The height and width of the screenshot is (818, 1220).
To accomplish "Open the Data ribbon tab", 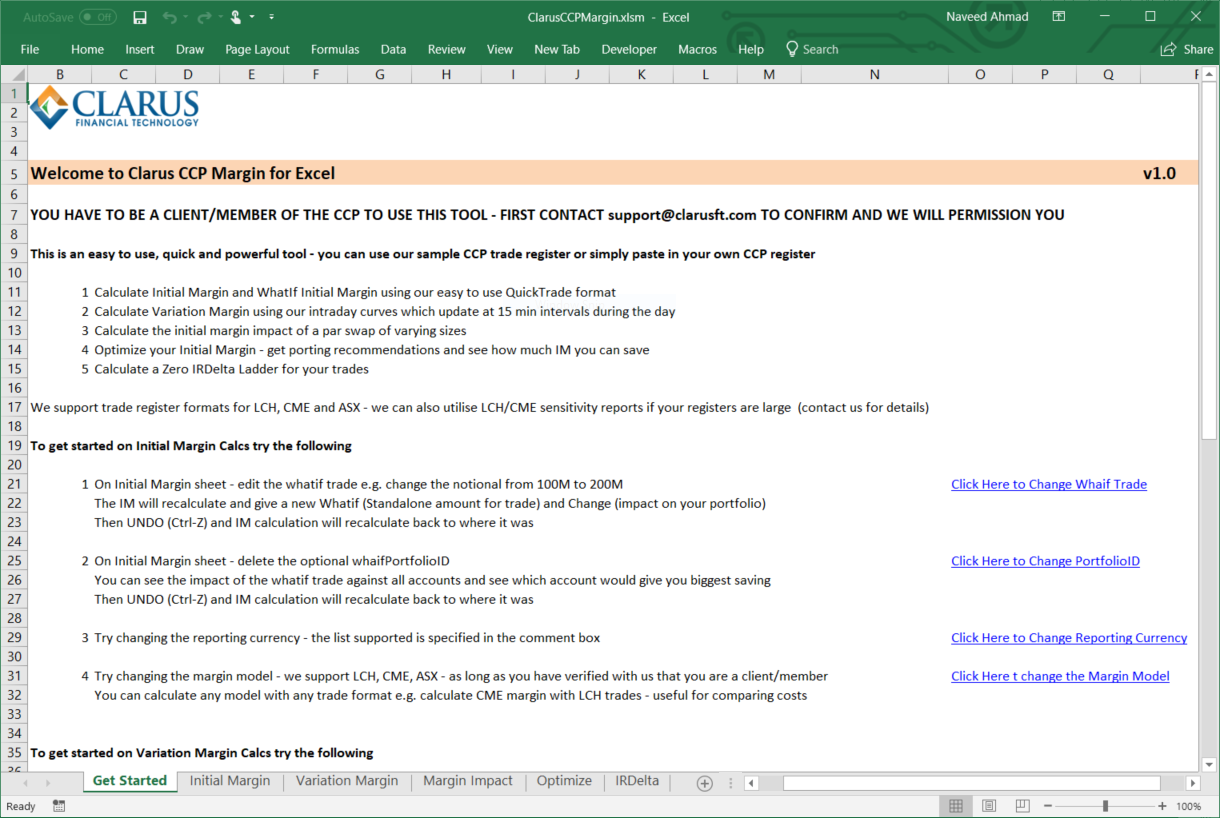I will click(x=393, y=49).
